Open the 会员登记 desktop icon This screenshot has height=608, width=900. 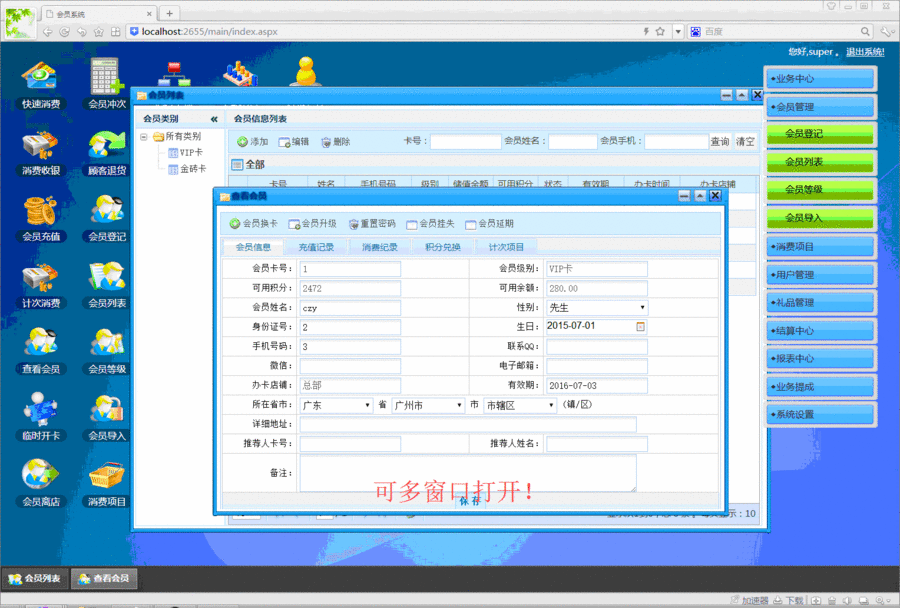[107, 219]
